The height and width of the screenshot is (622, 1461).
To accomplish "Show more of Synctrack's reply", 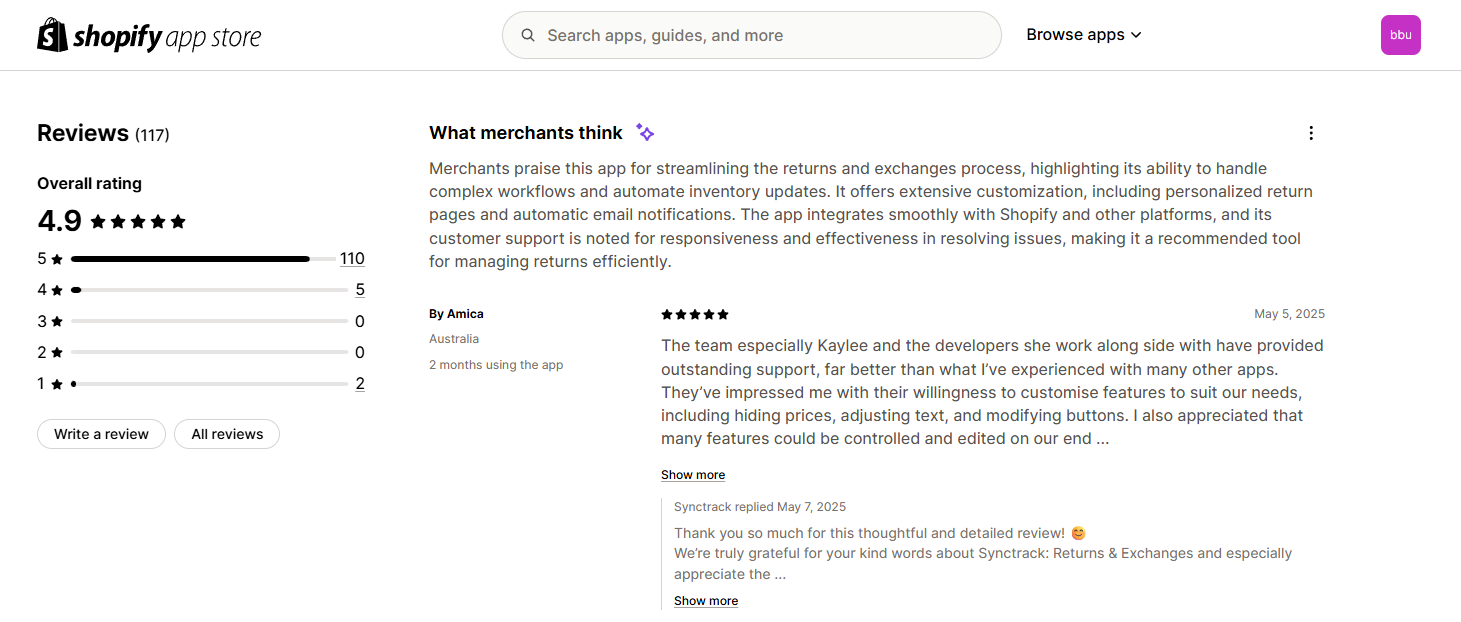I will (x=706, y=601).
